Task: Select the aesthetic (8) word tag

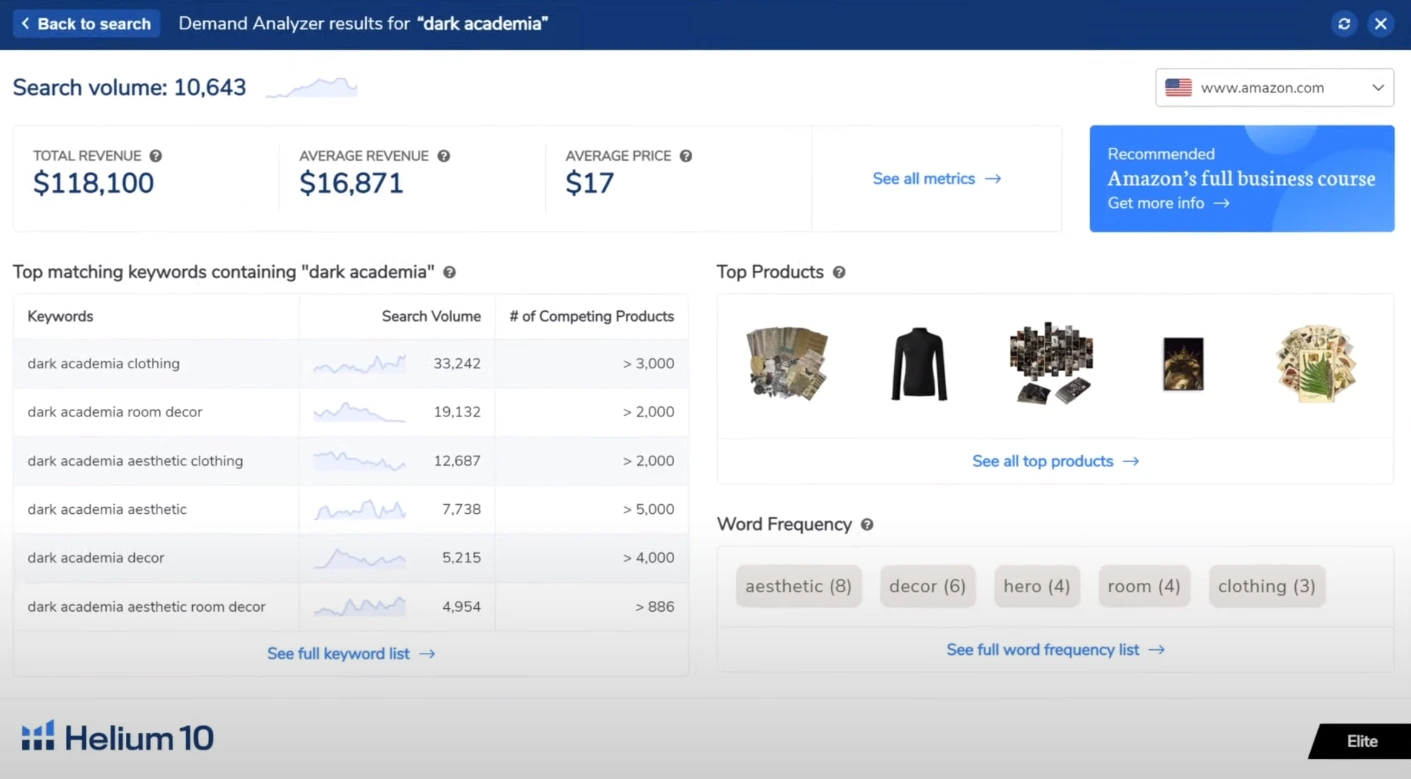Action: tap(798, 587)
